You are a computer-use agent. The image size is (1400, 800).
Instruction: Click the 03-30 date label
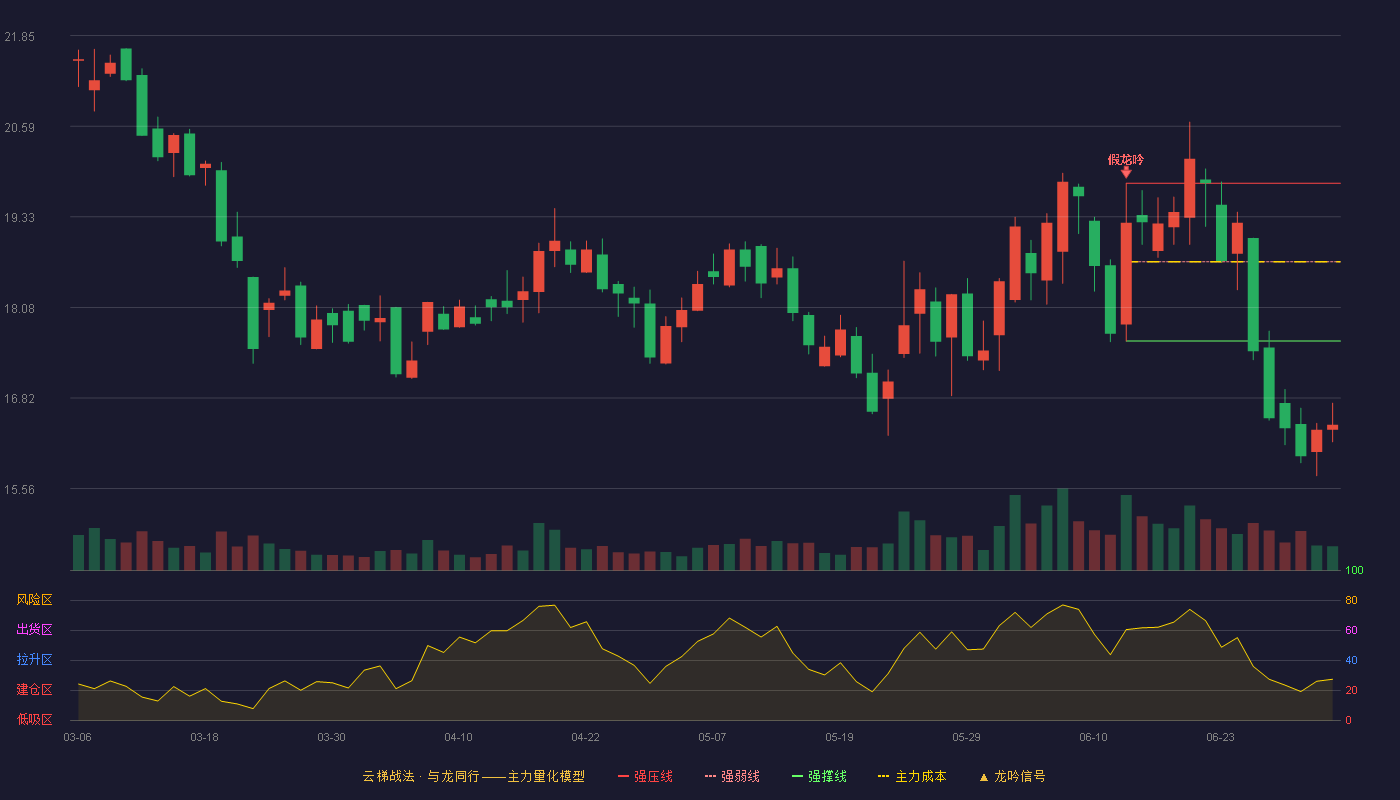[x=331, y=737]
